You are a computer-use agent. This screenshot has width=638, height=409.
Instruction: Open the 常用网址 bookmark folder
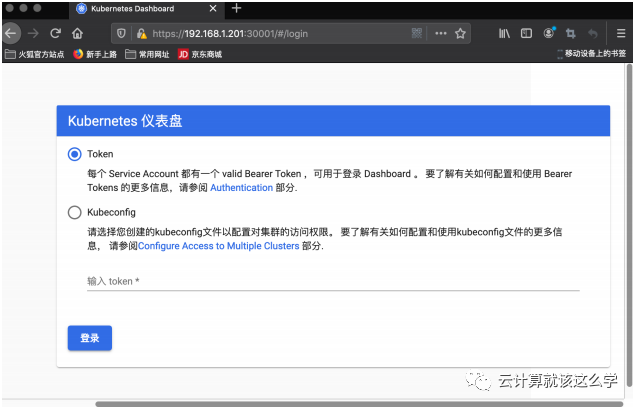(147, 54)
